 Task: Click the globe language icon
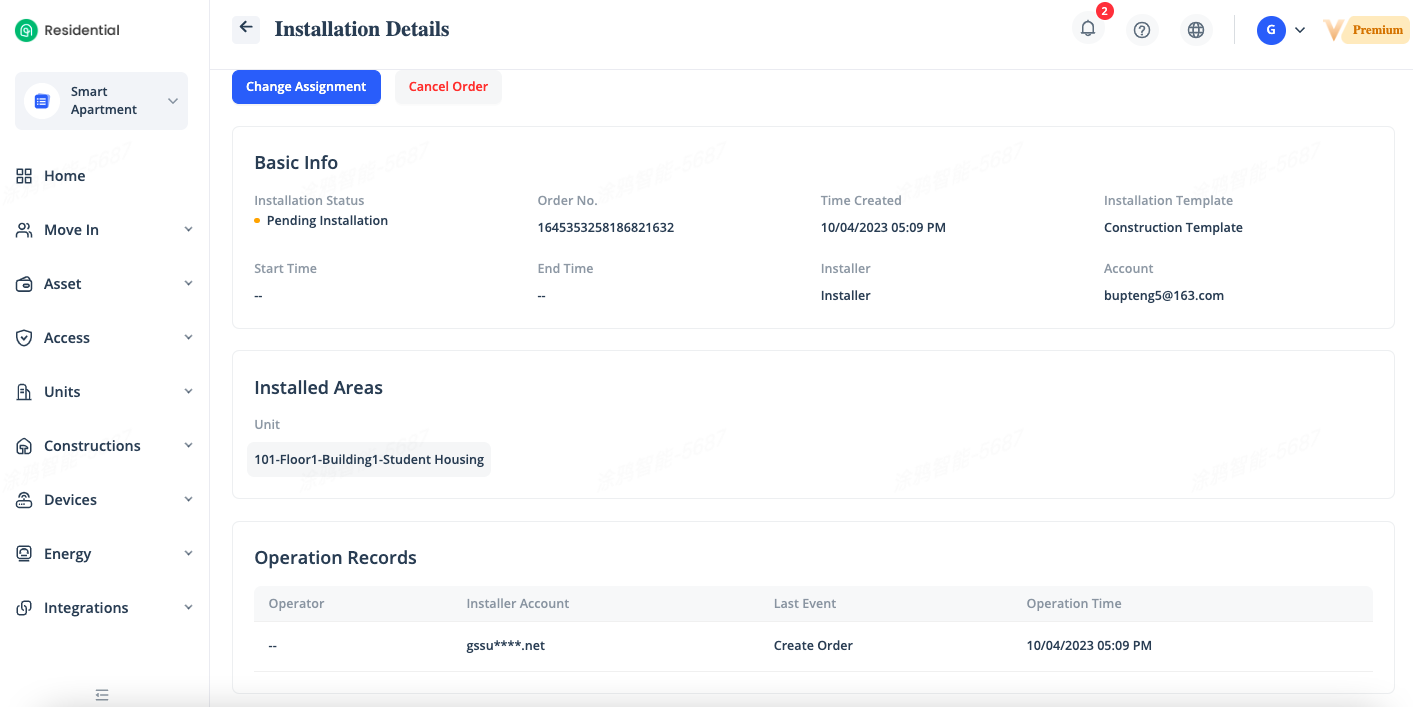tap(1196, 30)
